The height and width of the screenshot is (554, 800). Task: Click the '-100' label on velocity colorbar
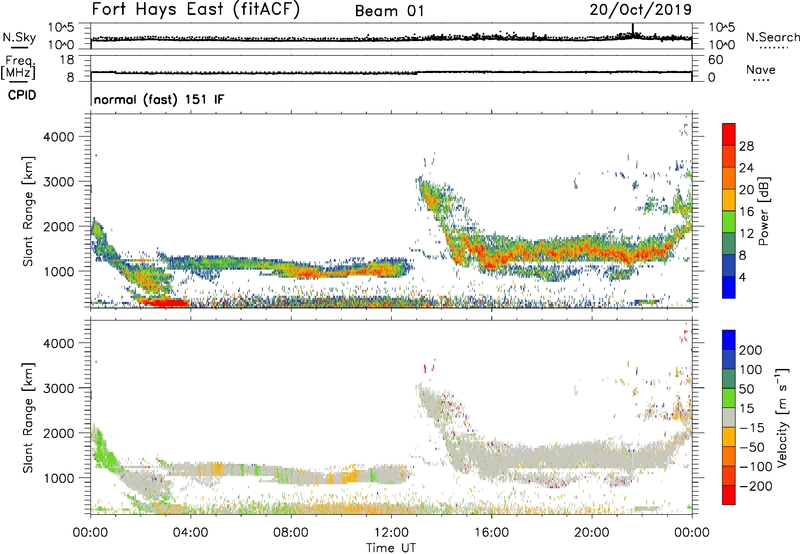point(755,467)
